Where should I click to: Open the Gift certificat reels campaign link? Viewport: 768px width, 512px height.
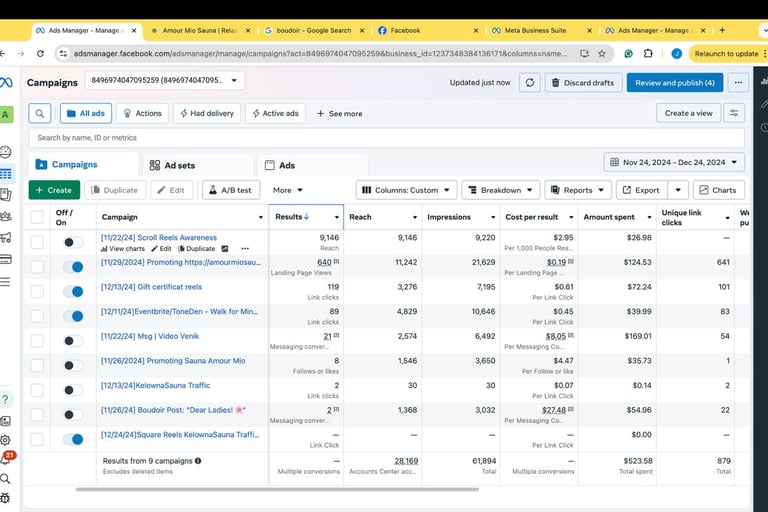(x=151, y=287)
